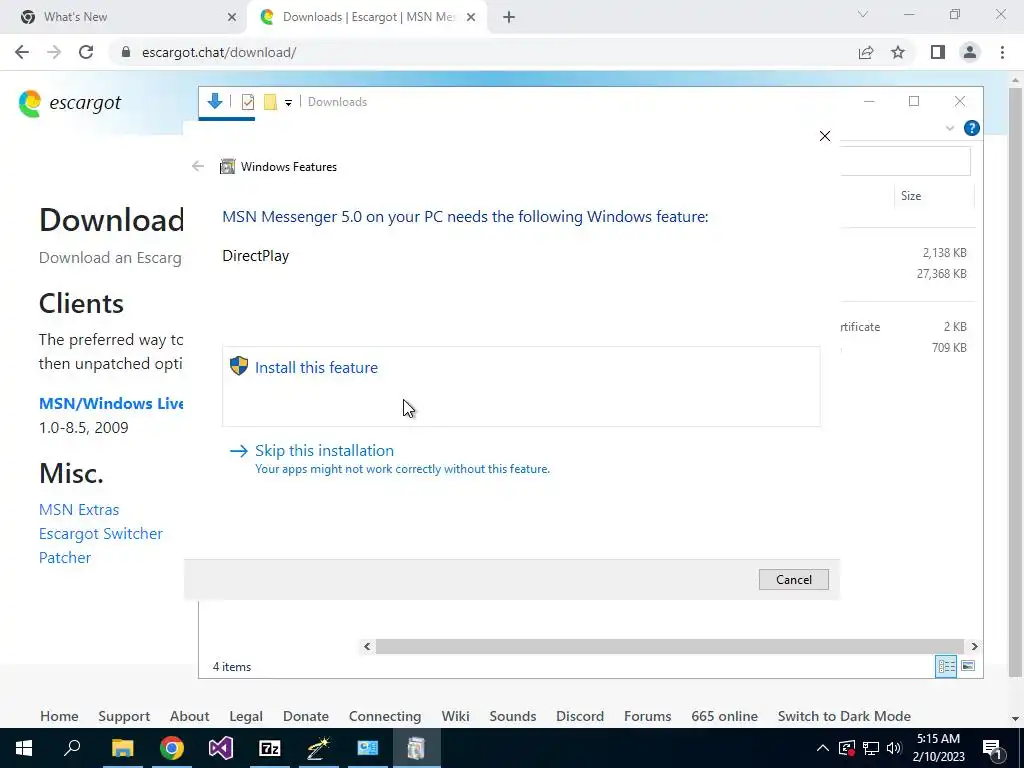This screenshot has height=768, width=1024.
Task: Click Explorer horizontal scrollbar left arrow
Action: [x=367, y=647]
